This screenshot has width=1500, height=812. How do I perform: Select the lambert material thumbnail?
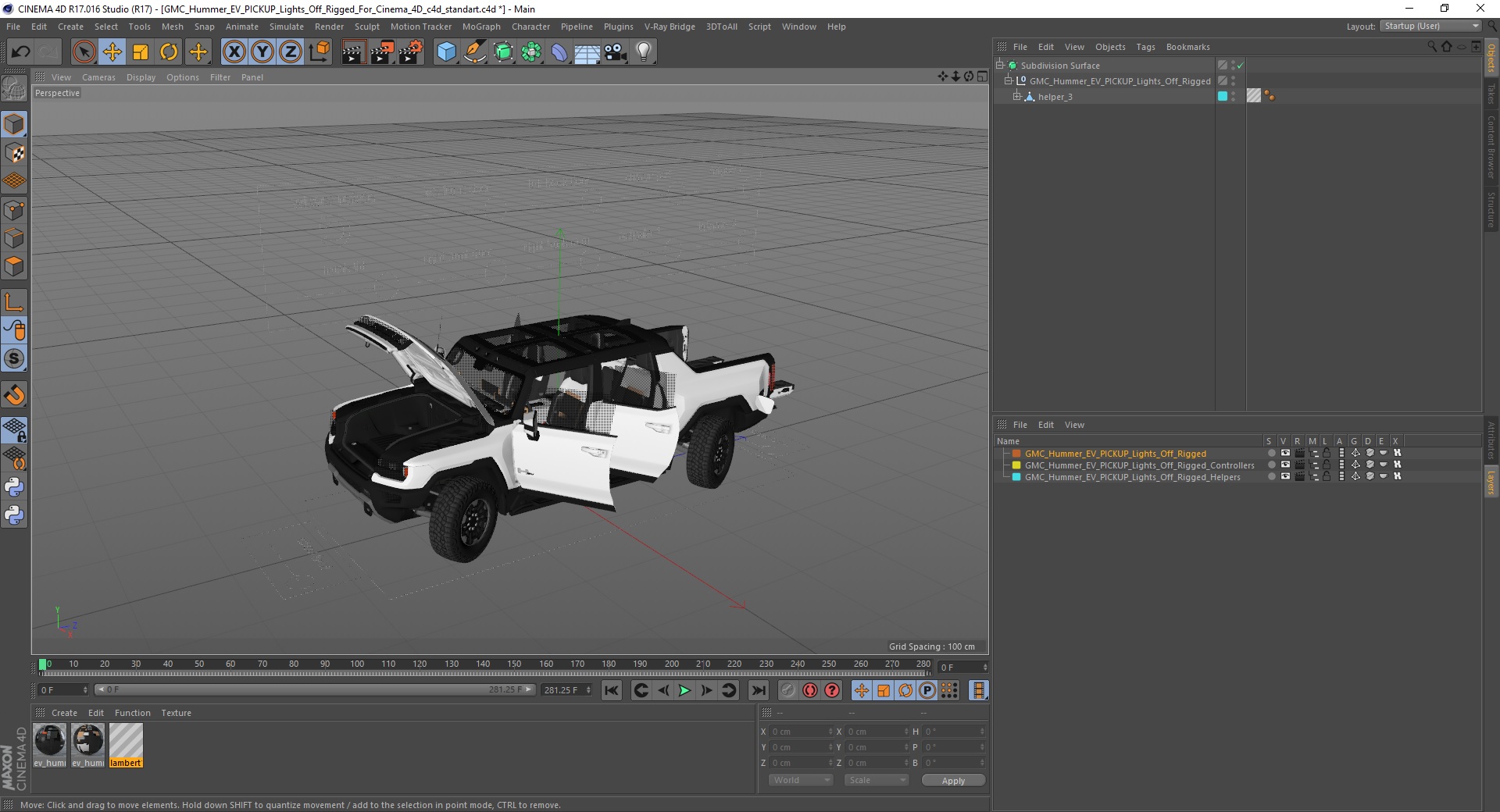pyautogui.click(x=126, y=745)
